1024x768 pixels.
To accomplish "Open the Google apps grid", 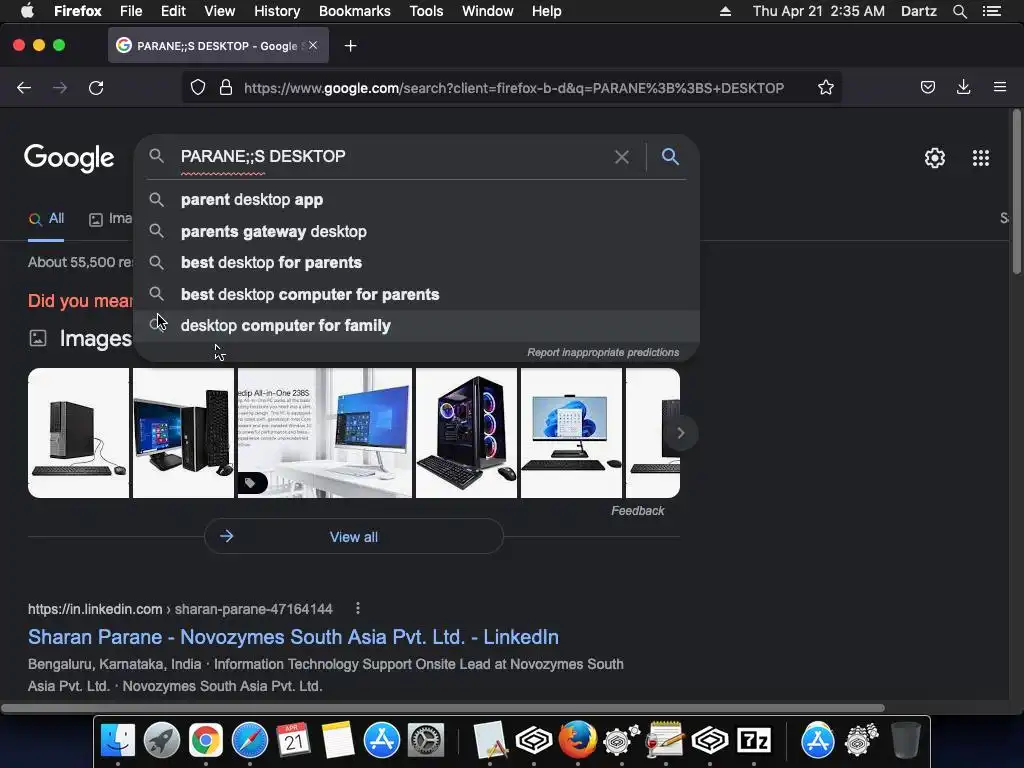I will point(981,157).
